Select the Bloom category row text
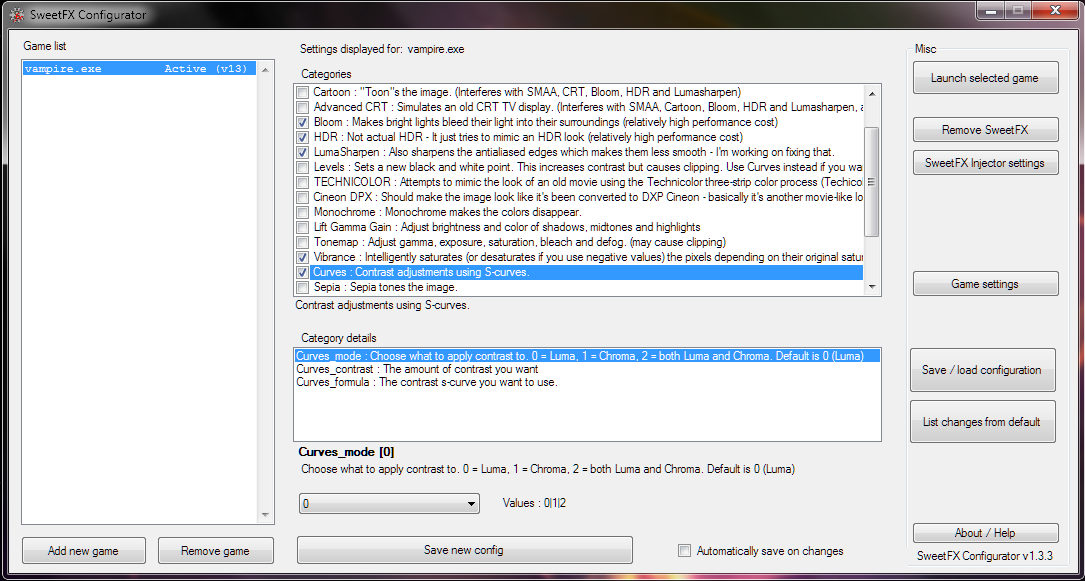1085x581 pixels. (x=545, y=122)
